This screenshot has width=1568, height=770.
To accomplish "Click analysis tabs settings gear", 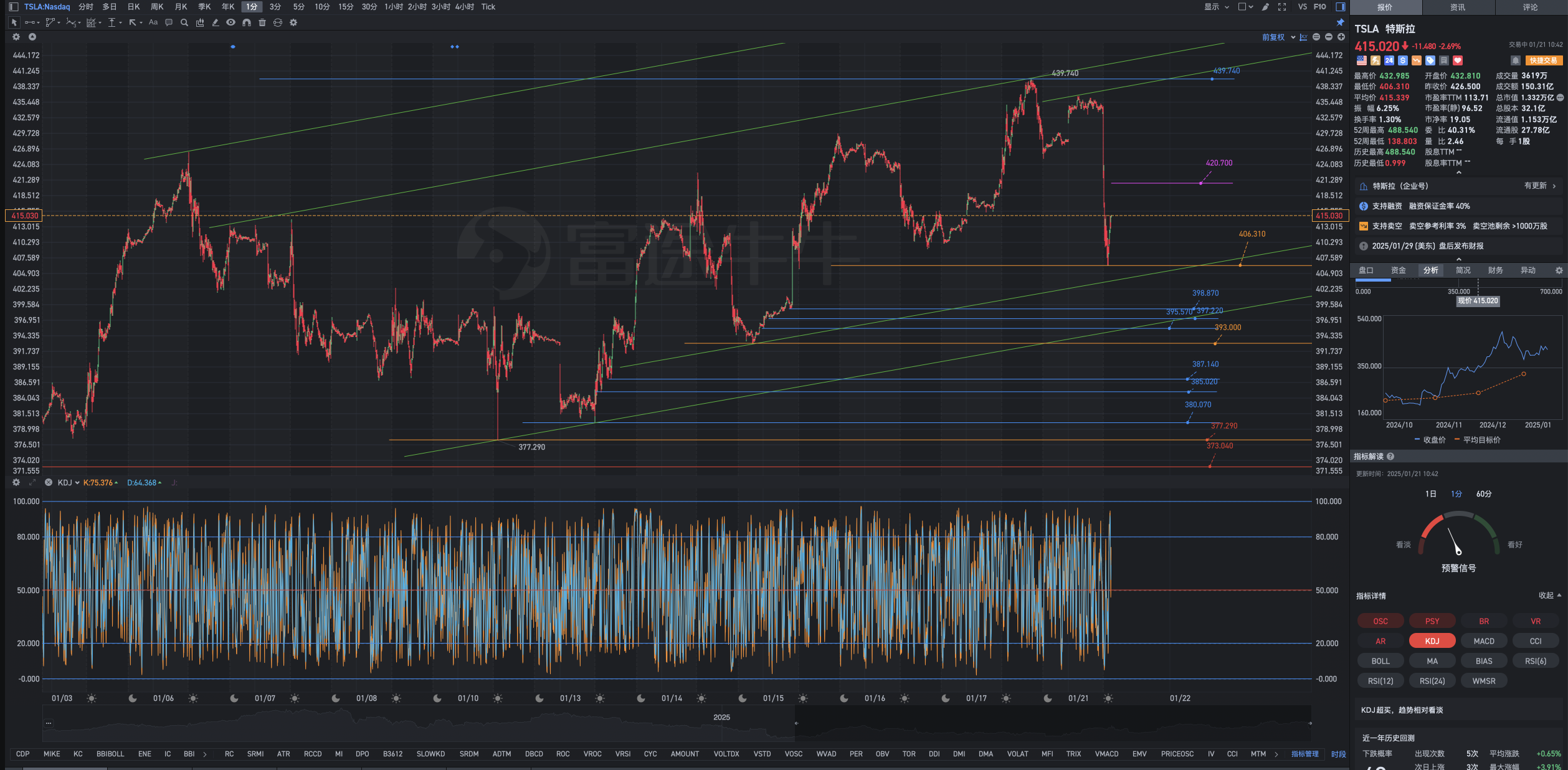I will pyautogui.click(x=1559, y=270).
